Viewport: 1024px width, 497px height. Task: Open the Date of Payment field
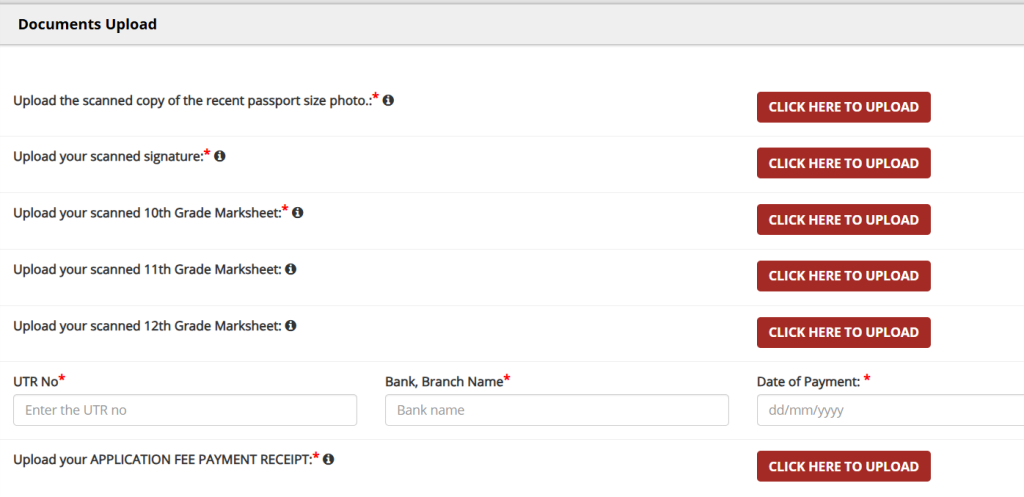point(890,410)
